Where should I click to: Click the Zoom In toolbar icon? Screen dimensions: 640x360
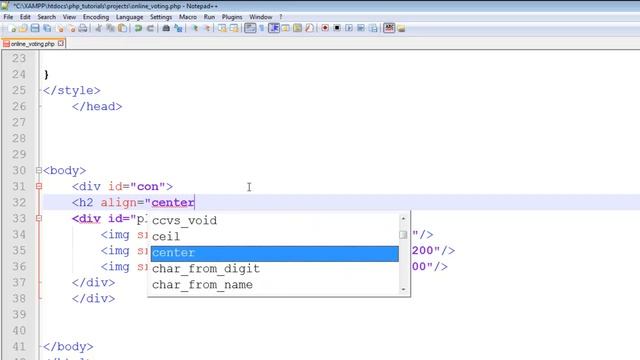click(195, 28)
